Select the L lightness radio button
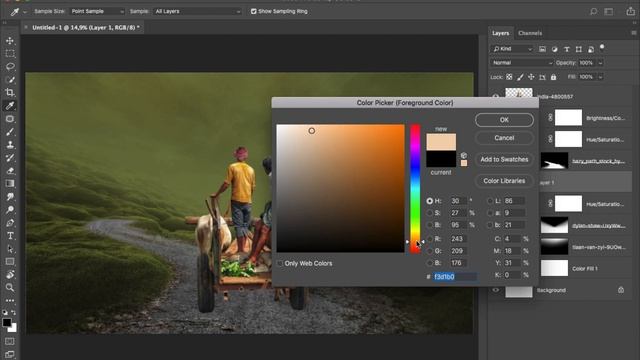 point(490,201)
